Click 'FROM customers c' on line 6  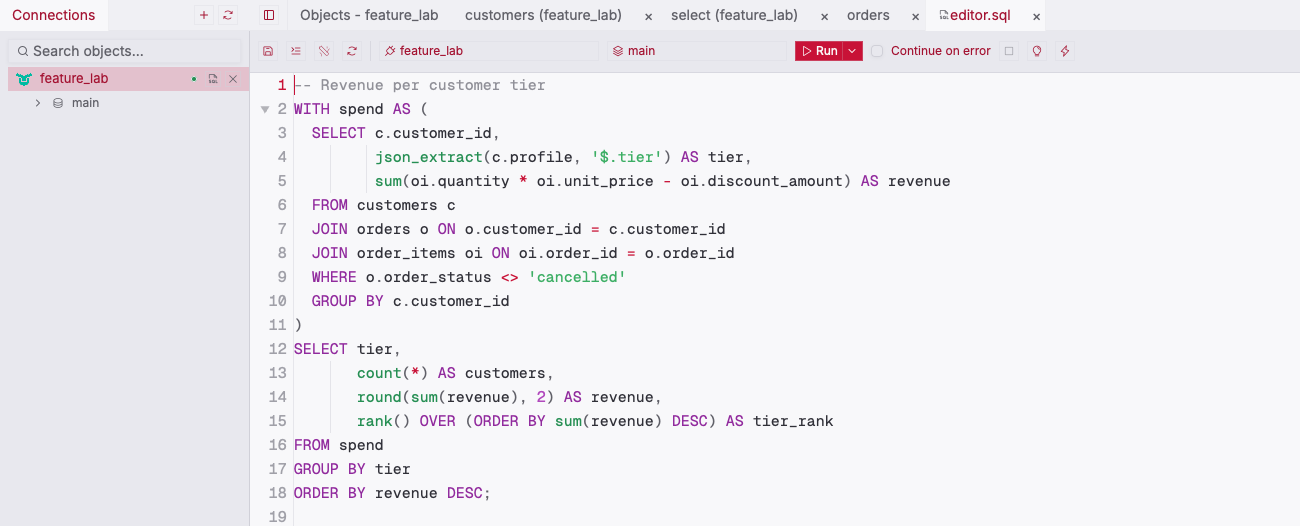pos(384,205)
